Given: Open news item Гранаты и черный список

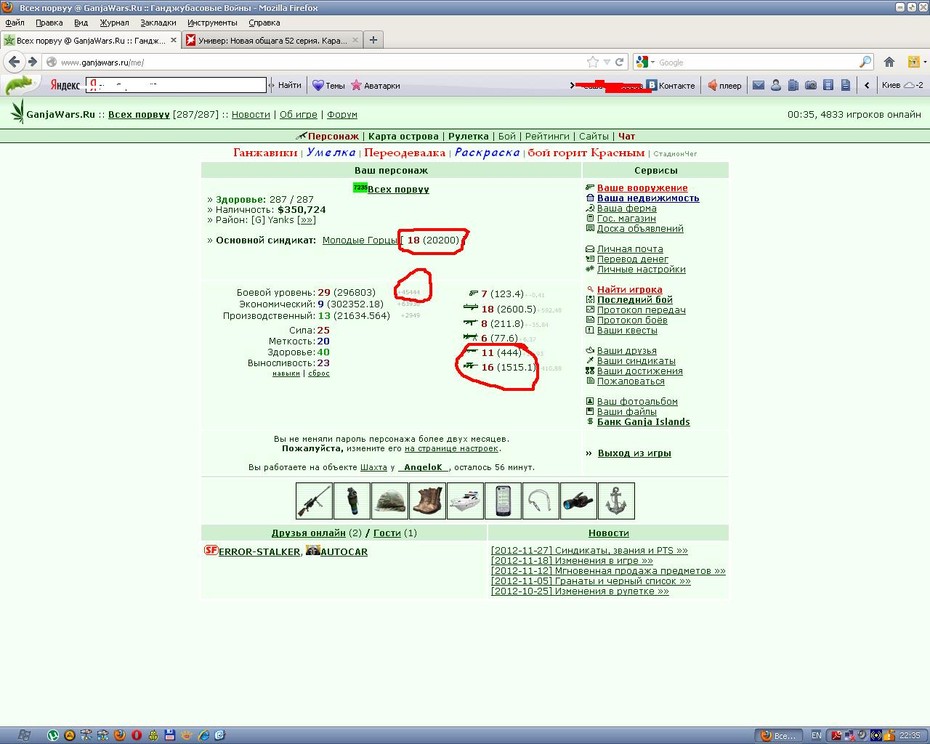Looking at the screenshot, I should (591, 581).
